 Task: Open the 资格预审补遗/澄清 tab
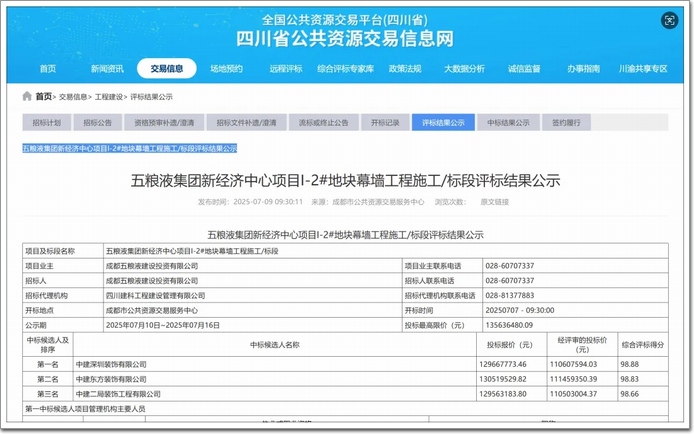coord(164,123)
